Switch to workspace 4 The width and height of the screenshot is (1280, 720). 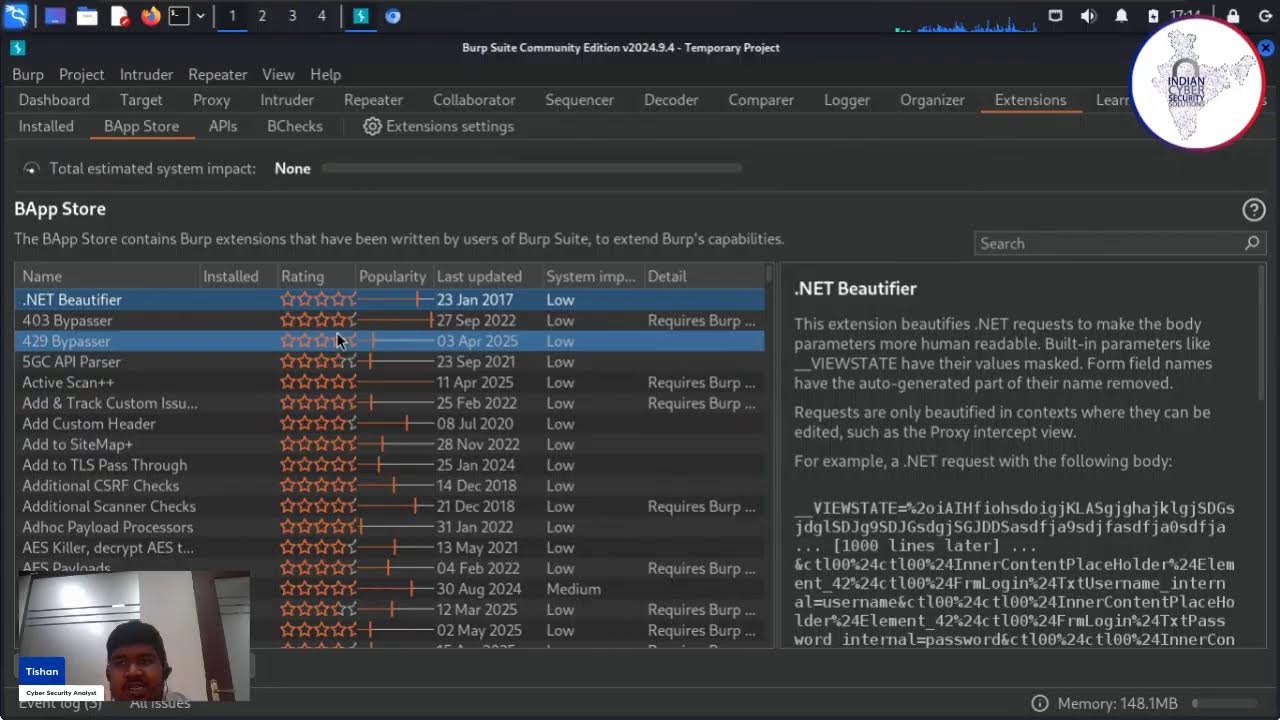[x=322, y=16]
